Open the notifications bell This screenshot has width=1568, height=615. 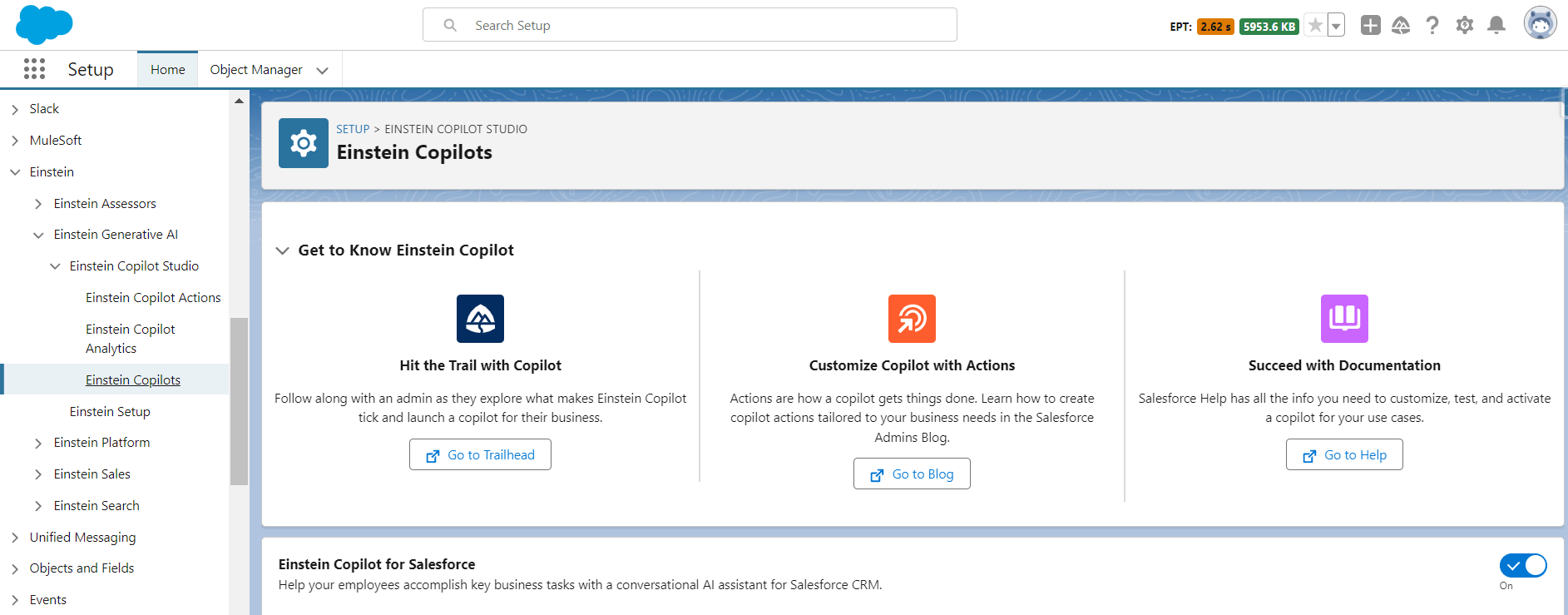point(1496,26)
